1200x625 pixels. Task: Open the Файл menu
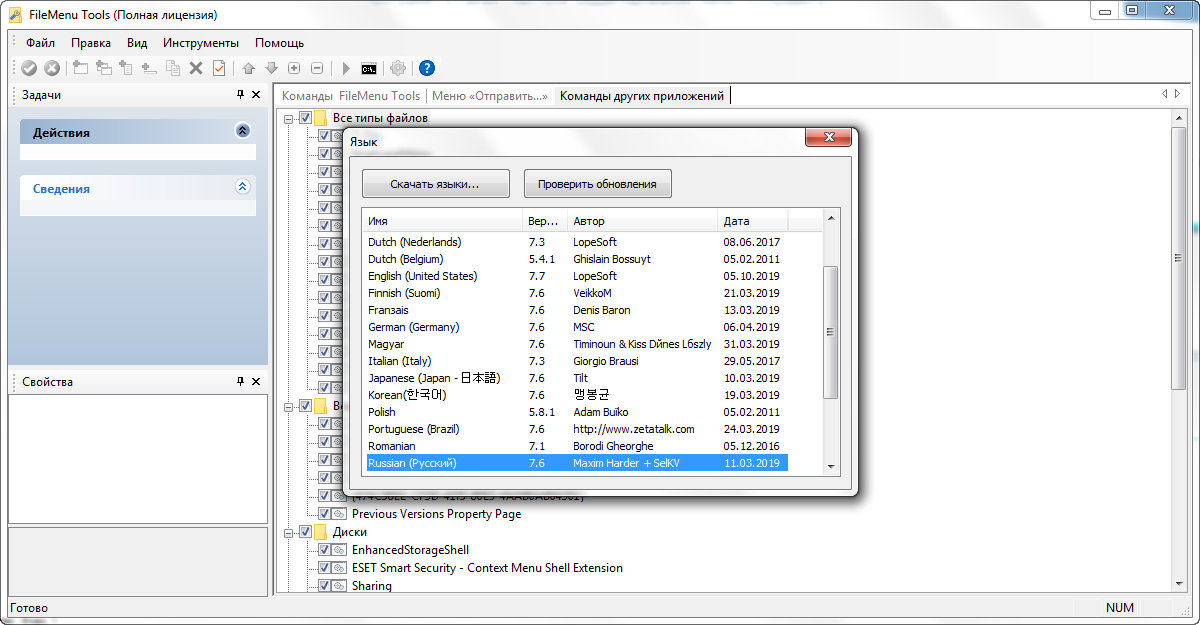click(x=41, y=43)
